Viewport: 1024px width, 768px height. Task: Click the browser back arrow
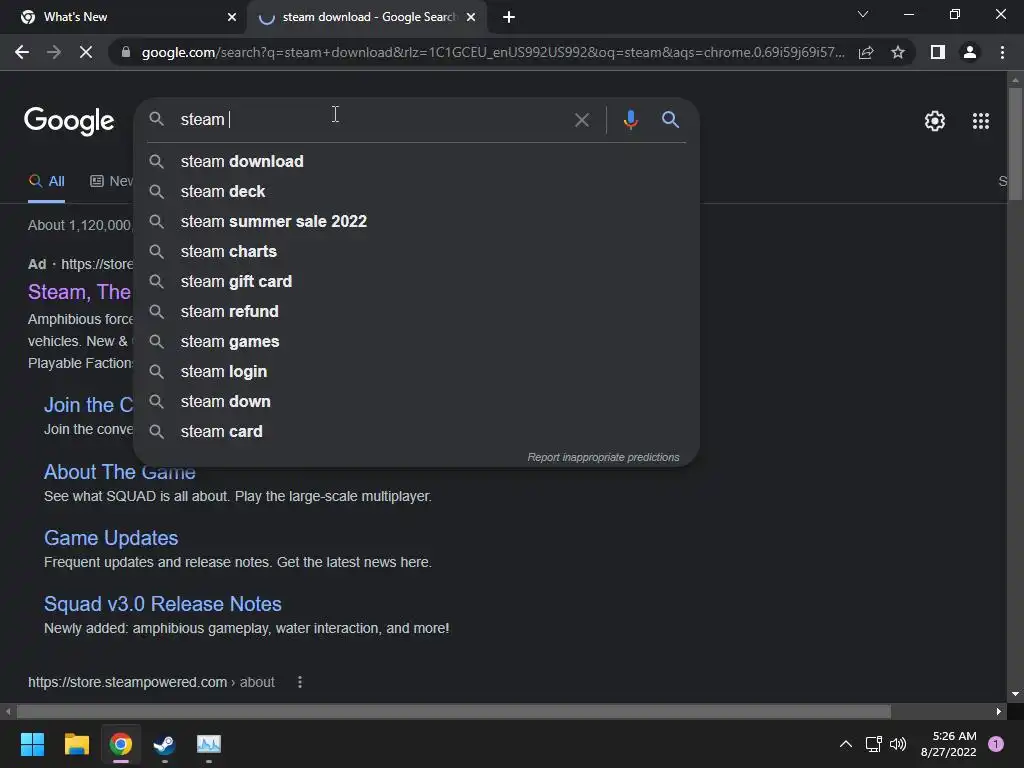pos(22,52)
